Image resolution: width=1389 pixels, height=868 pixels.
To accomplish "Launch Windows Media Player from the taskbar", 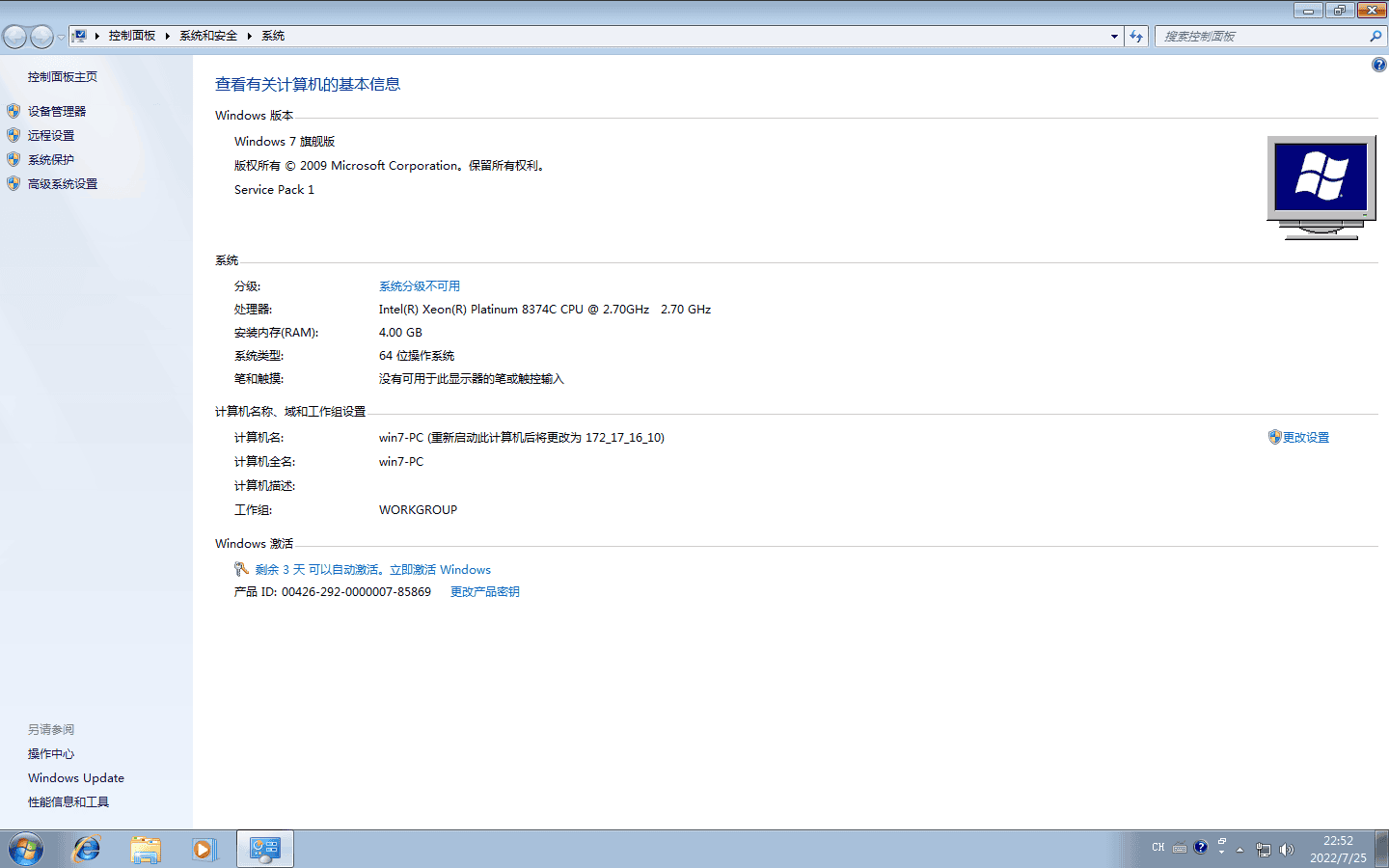I will click(204, 850).
